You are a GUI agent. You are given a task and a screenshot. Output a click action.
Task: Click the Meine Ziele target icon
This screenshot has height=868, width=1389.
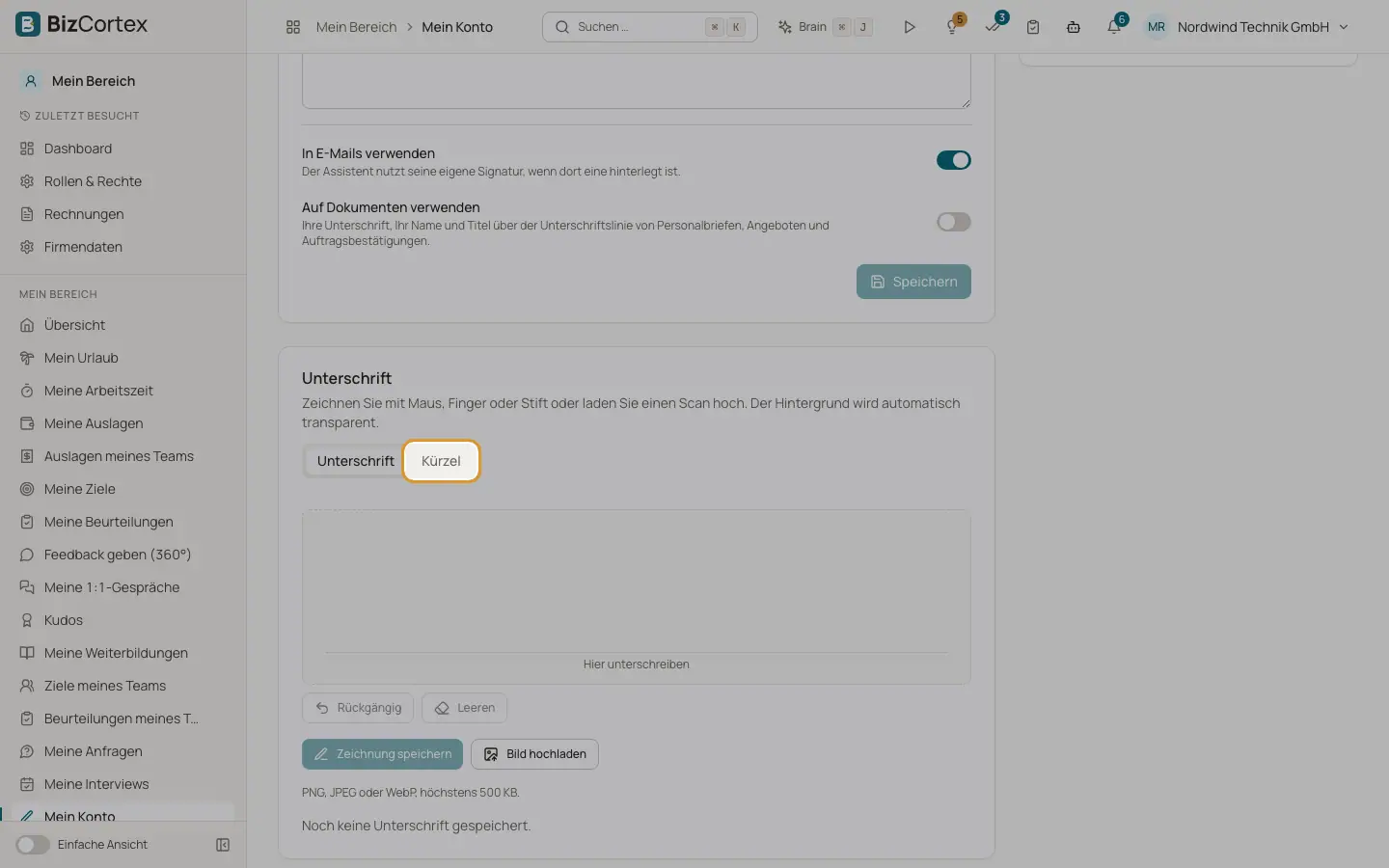(27, 489)
